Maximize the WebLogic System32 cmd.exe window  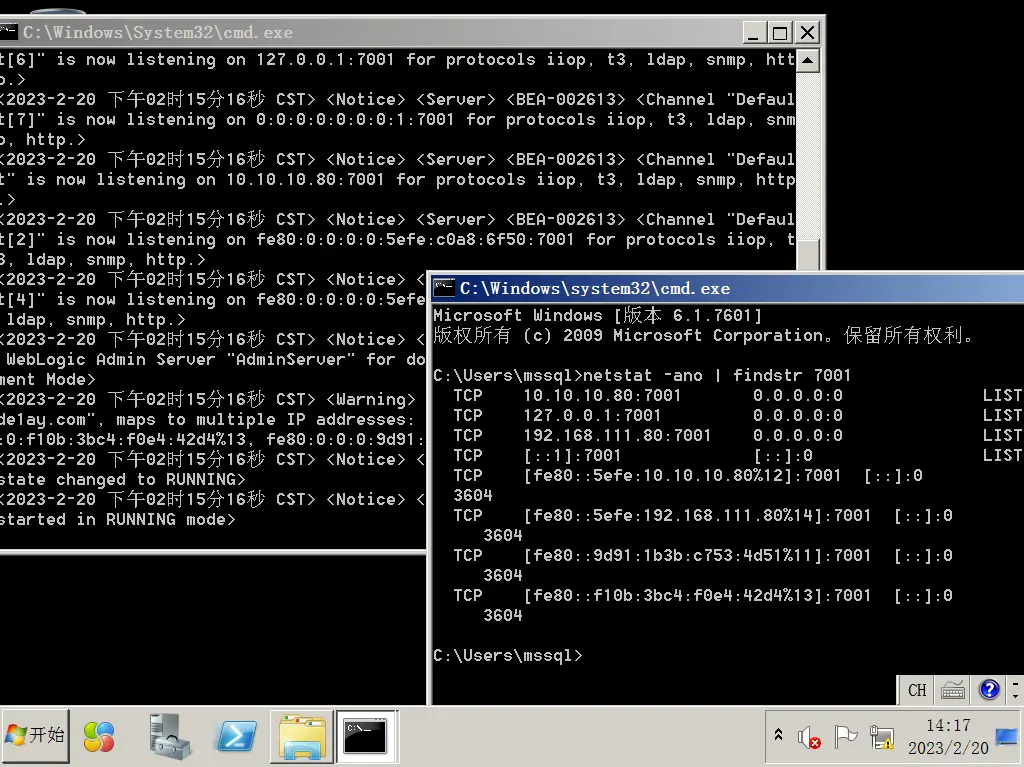(x=780, y=32)
